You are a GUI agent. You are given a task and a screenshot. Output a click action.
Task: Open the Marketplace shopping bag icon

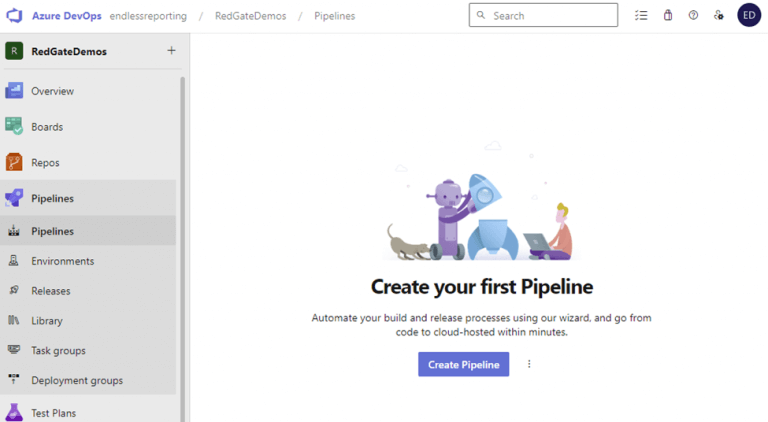668,16
